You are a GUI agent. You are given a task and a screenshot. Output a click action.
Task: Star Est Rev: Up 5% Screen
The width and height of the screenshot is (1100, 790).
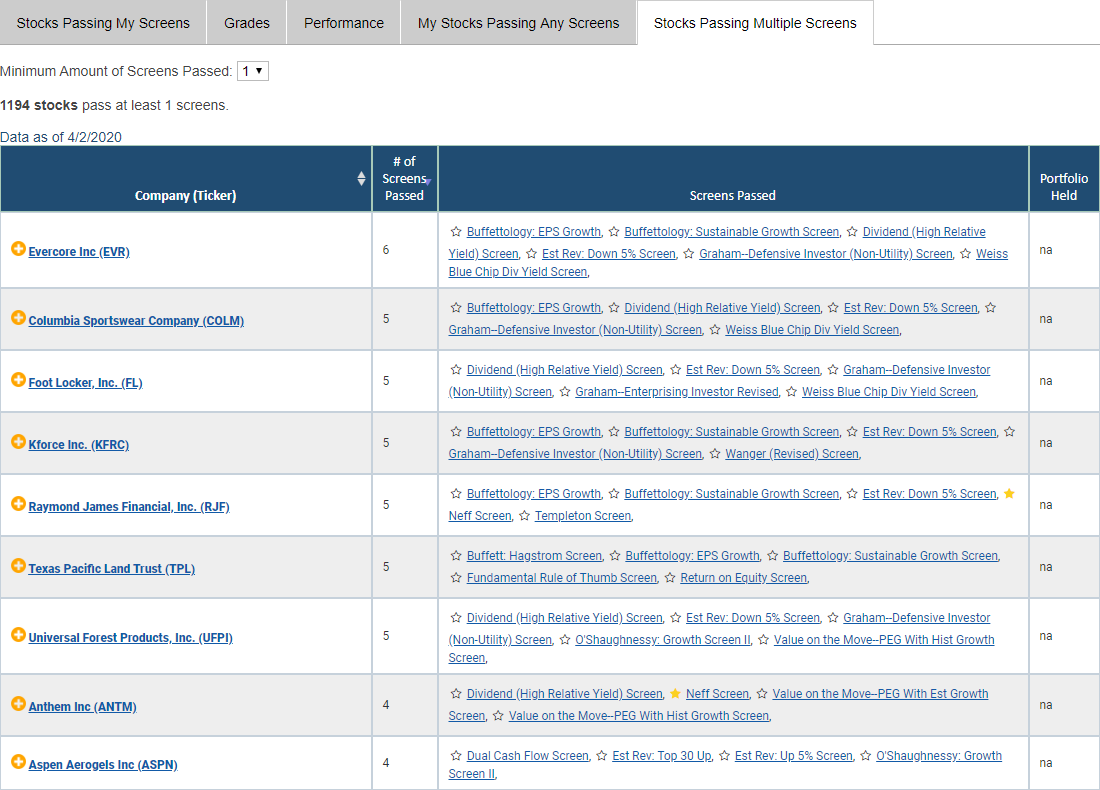click(724, 756)
